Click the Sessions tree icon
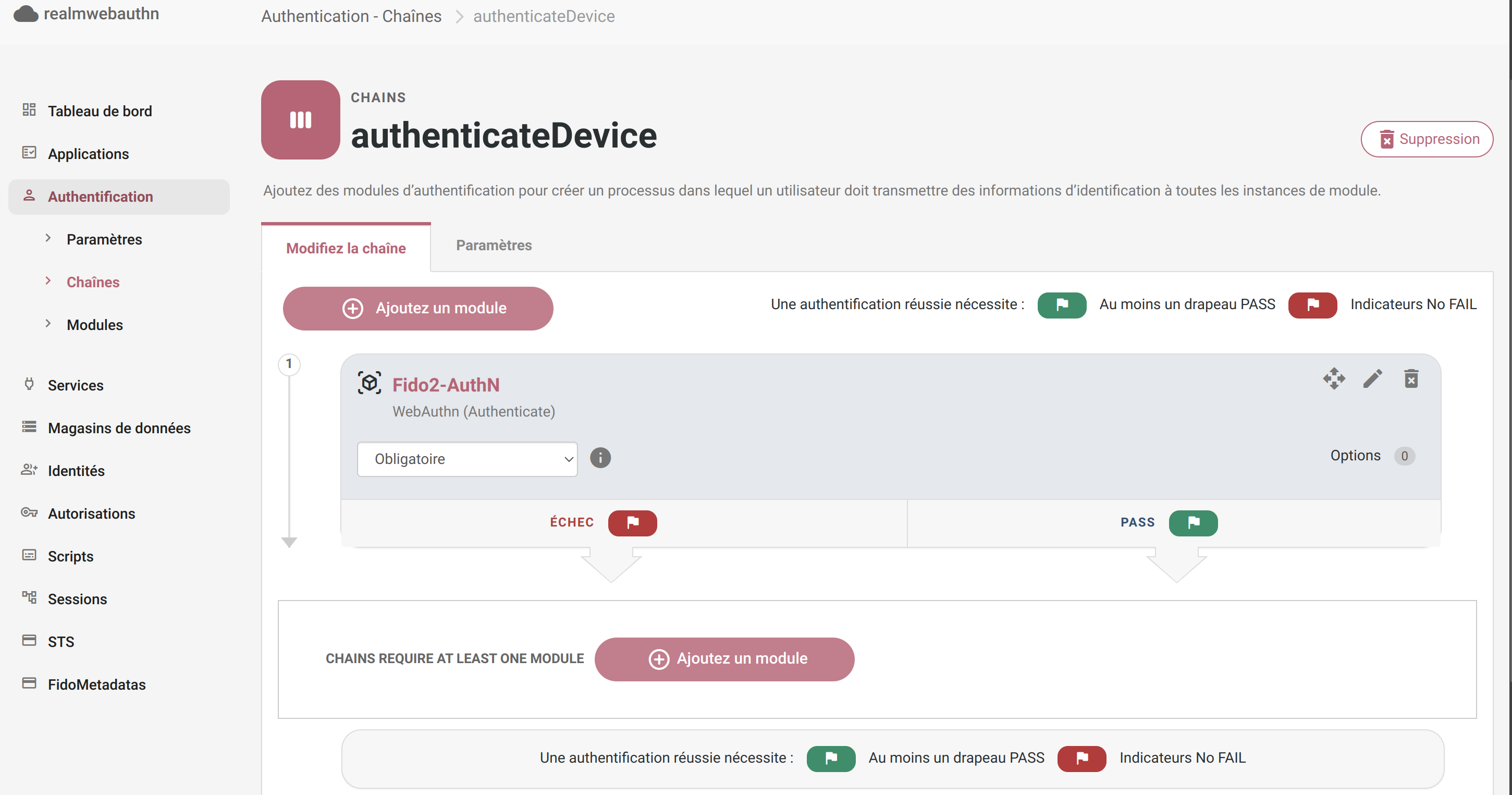The height and width of the screenshot is (795, 1512). (x=29, y=598)
